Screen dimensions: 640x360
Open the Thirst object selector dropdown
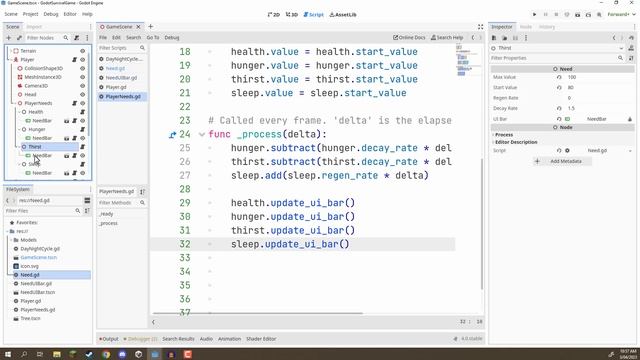[621, 48]
